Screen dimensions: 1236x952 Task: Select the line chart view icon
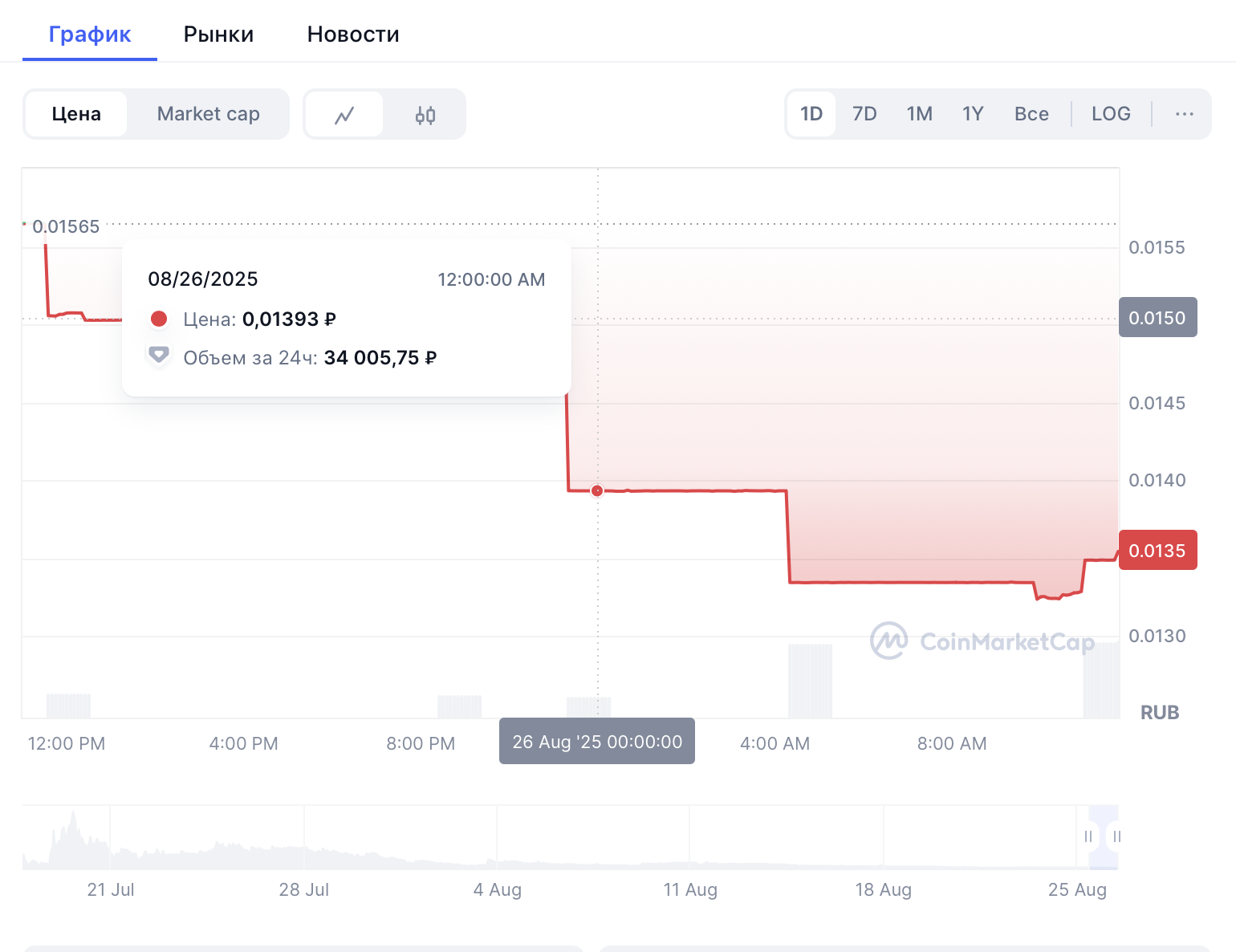(344, 115)
